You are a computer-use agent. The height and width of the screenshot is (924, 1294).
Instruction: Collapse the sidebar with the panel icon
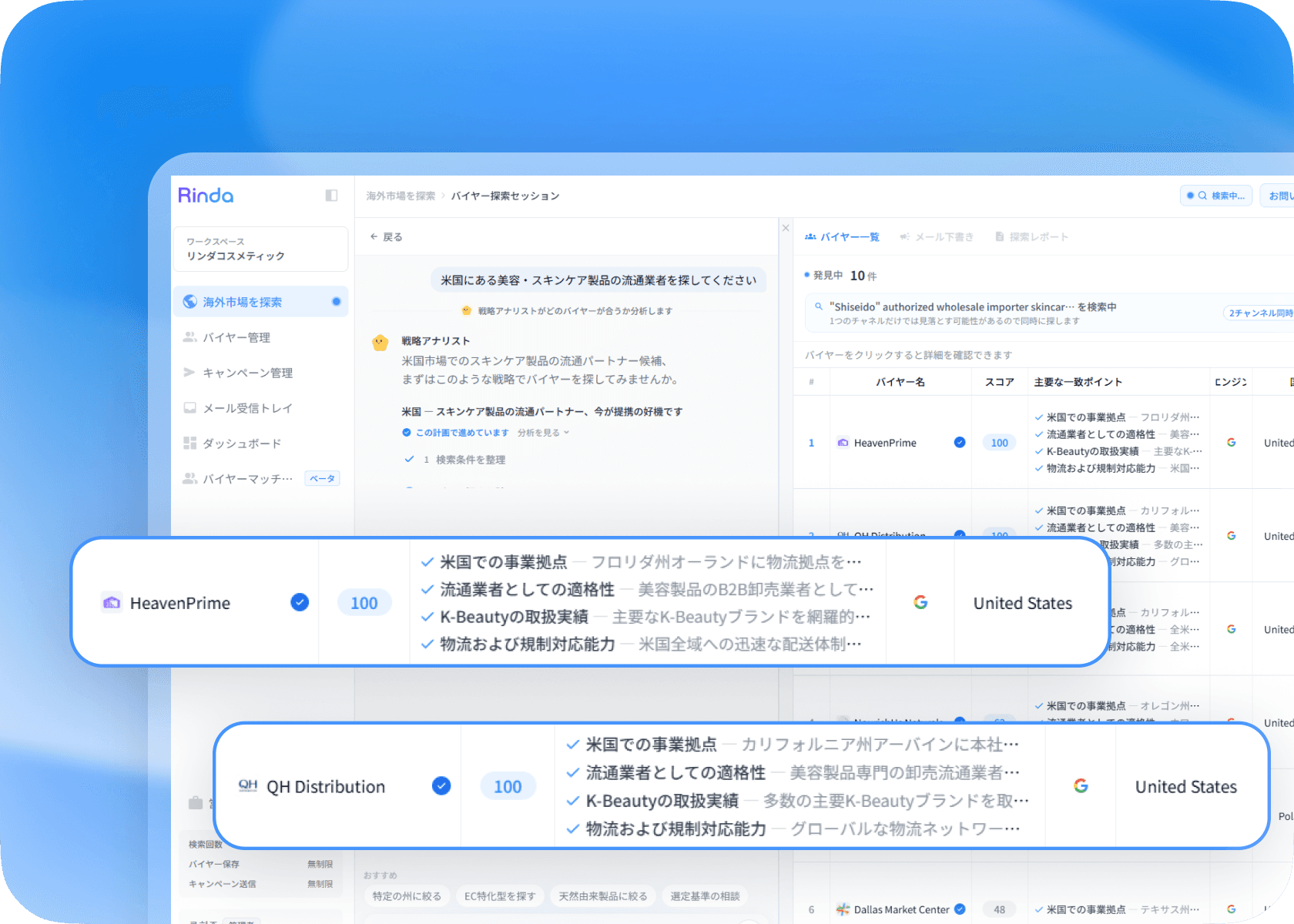331,196
